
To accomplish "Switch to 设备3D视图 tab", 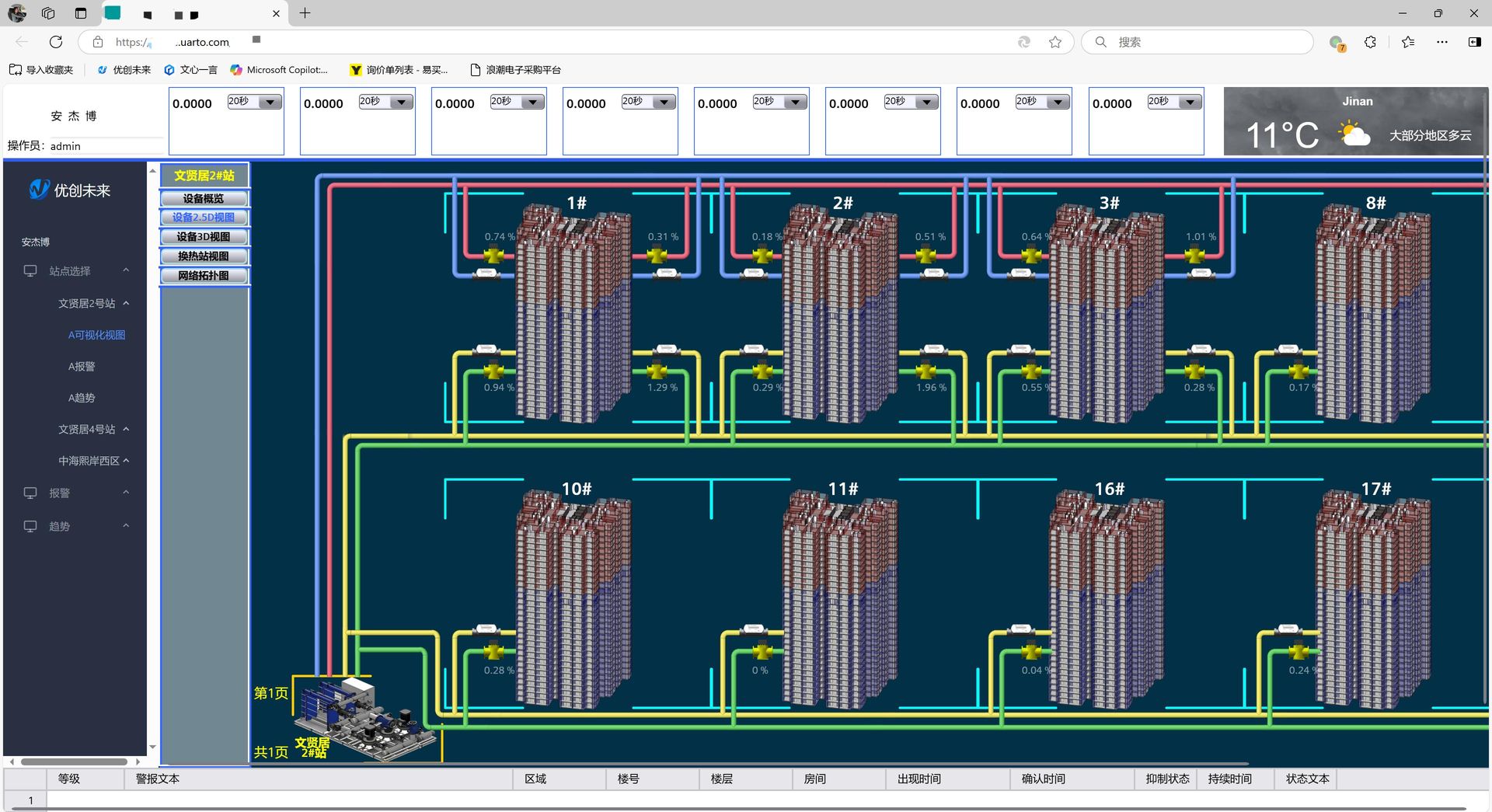I will pyautogui.click(x=204, y=237).
